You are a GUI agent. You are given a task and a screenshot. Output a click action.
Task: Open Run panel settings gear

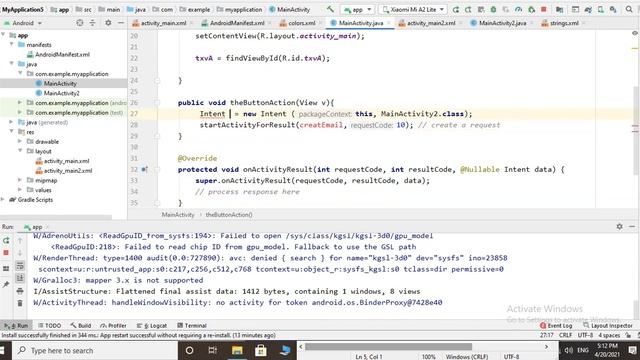point(619,226)
